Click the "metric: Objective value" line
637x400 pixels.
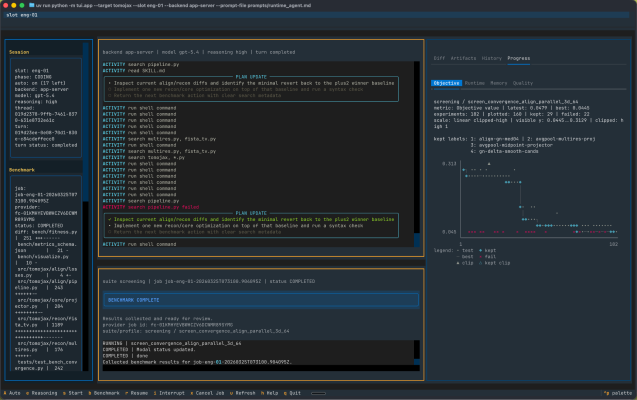point(511,108)
